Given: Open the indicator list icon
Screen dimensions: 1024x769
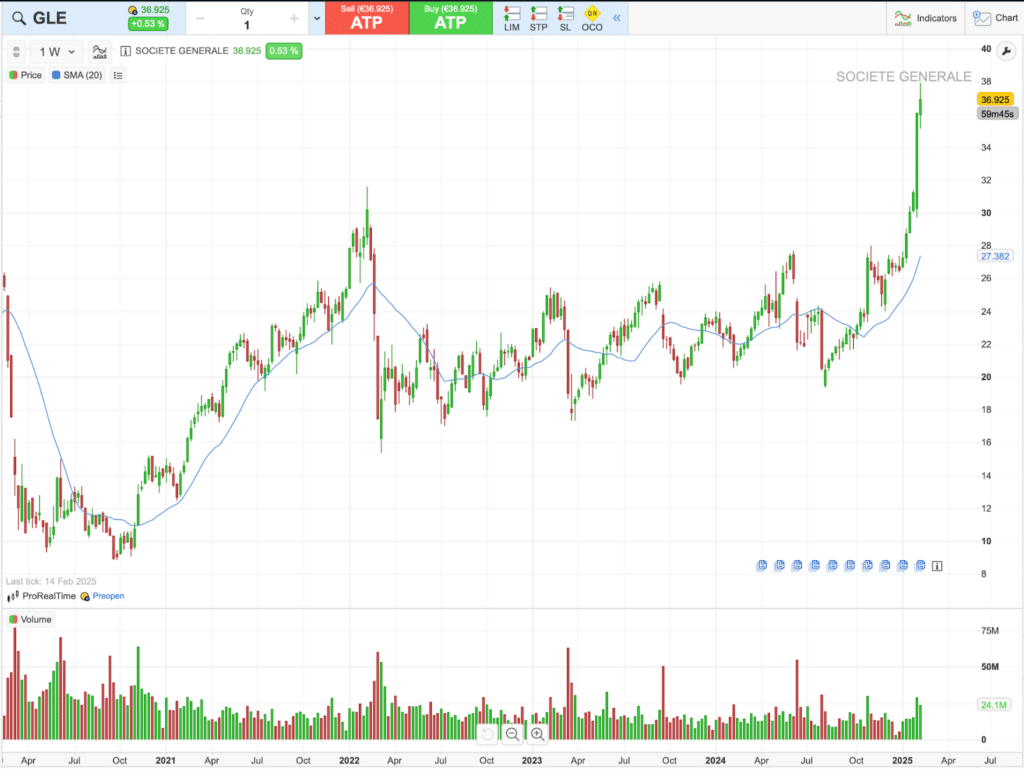Looking at the screenshot, I should click(118, 75).
